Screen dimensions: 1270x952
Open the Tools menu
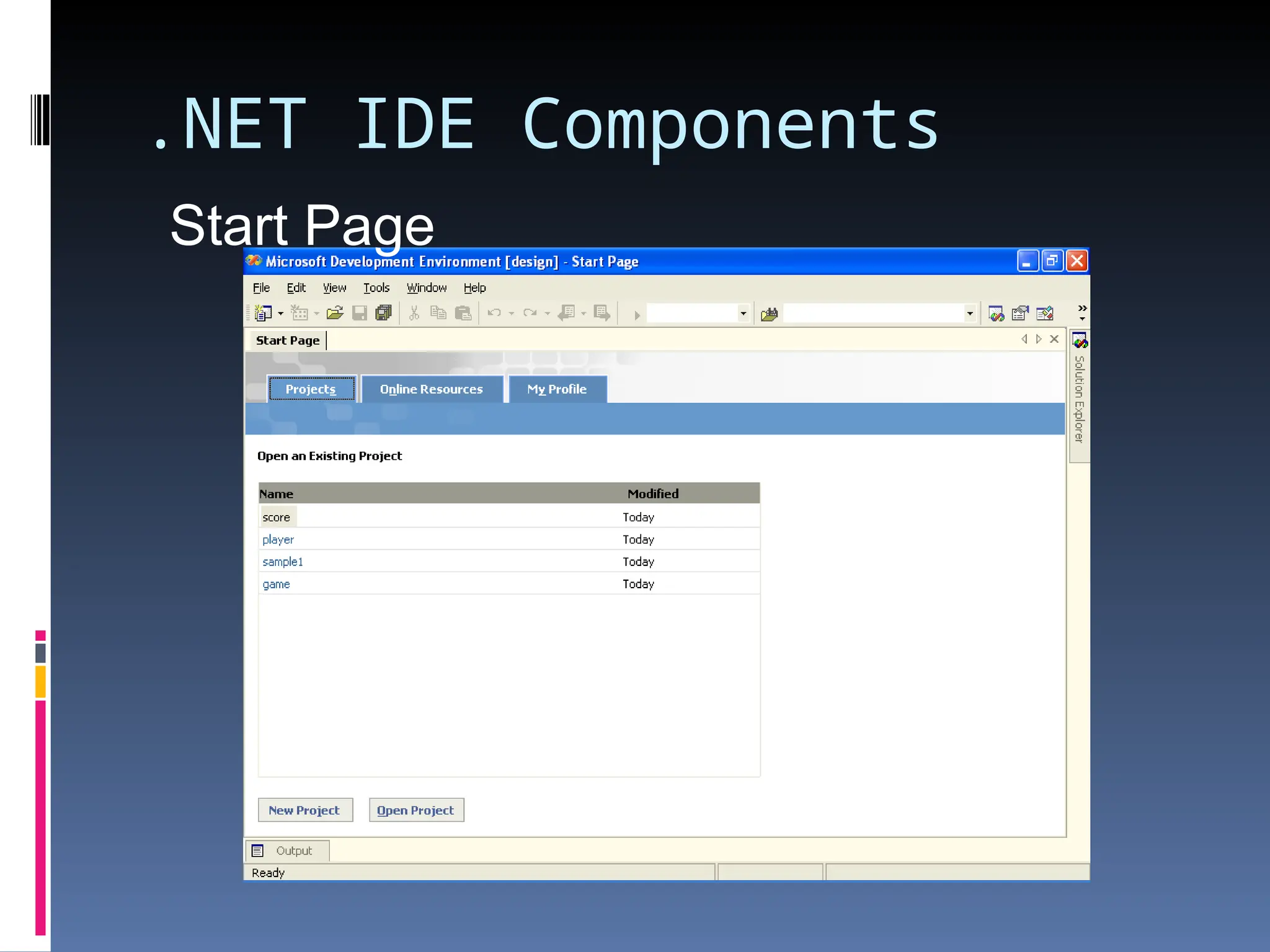[x=376, y=288]
